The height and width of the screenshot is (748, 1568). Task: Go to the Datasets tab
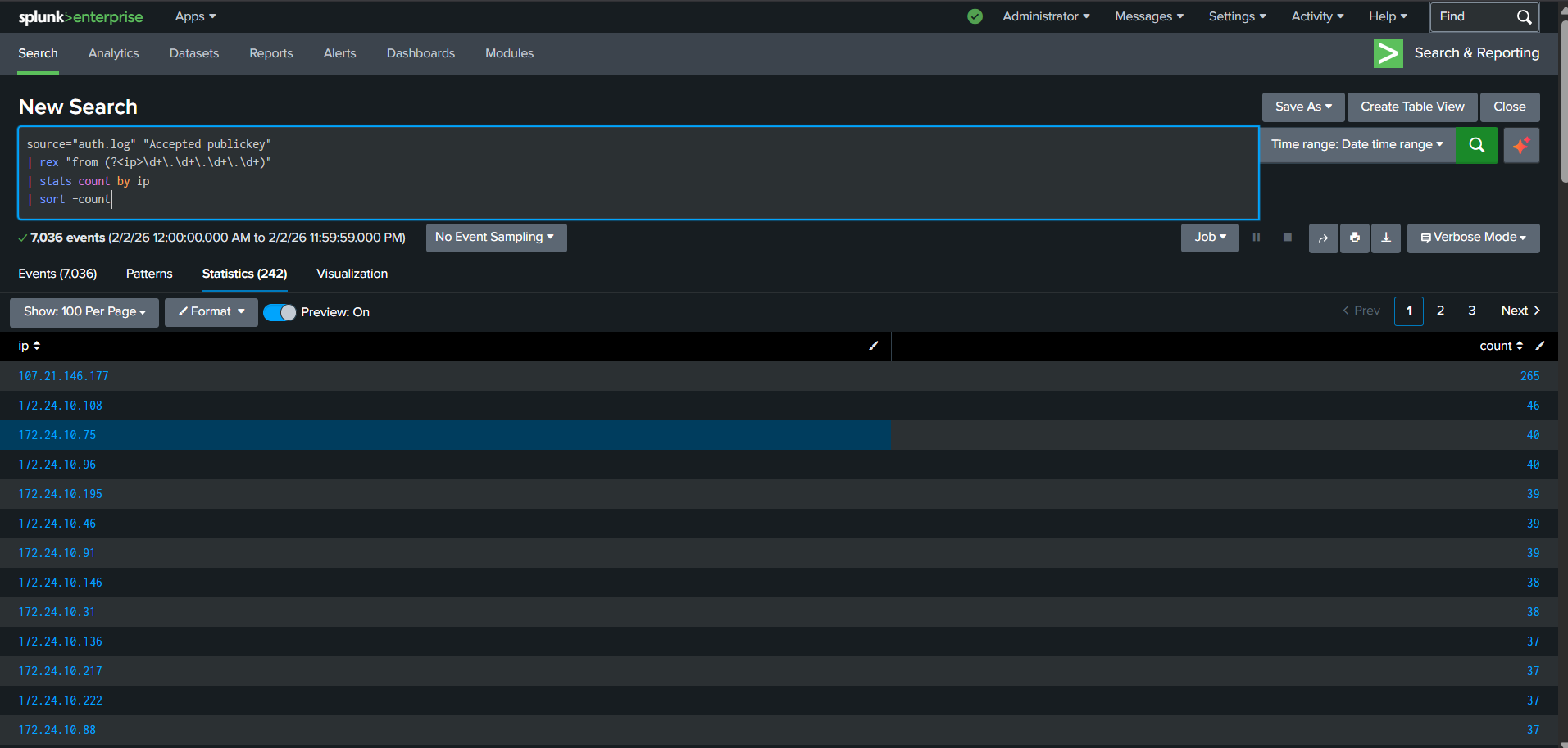pyautogui.click(x=194, y=53)
